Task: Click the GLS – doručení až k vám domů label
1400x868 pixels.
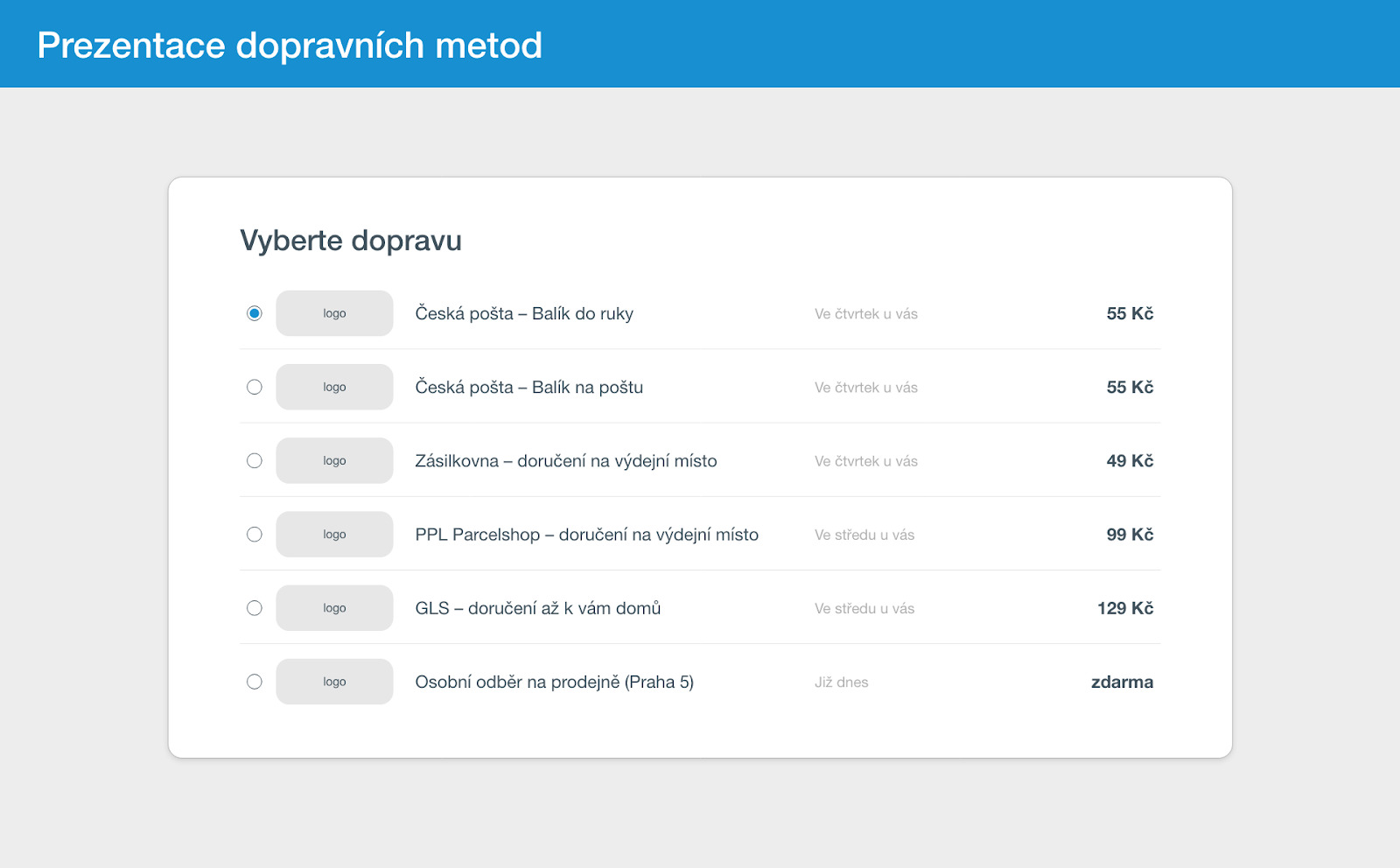Action: pos(538,608)
